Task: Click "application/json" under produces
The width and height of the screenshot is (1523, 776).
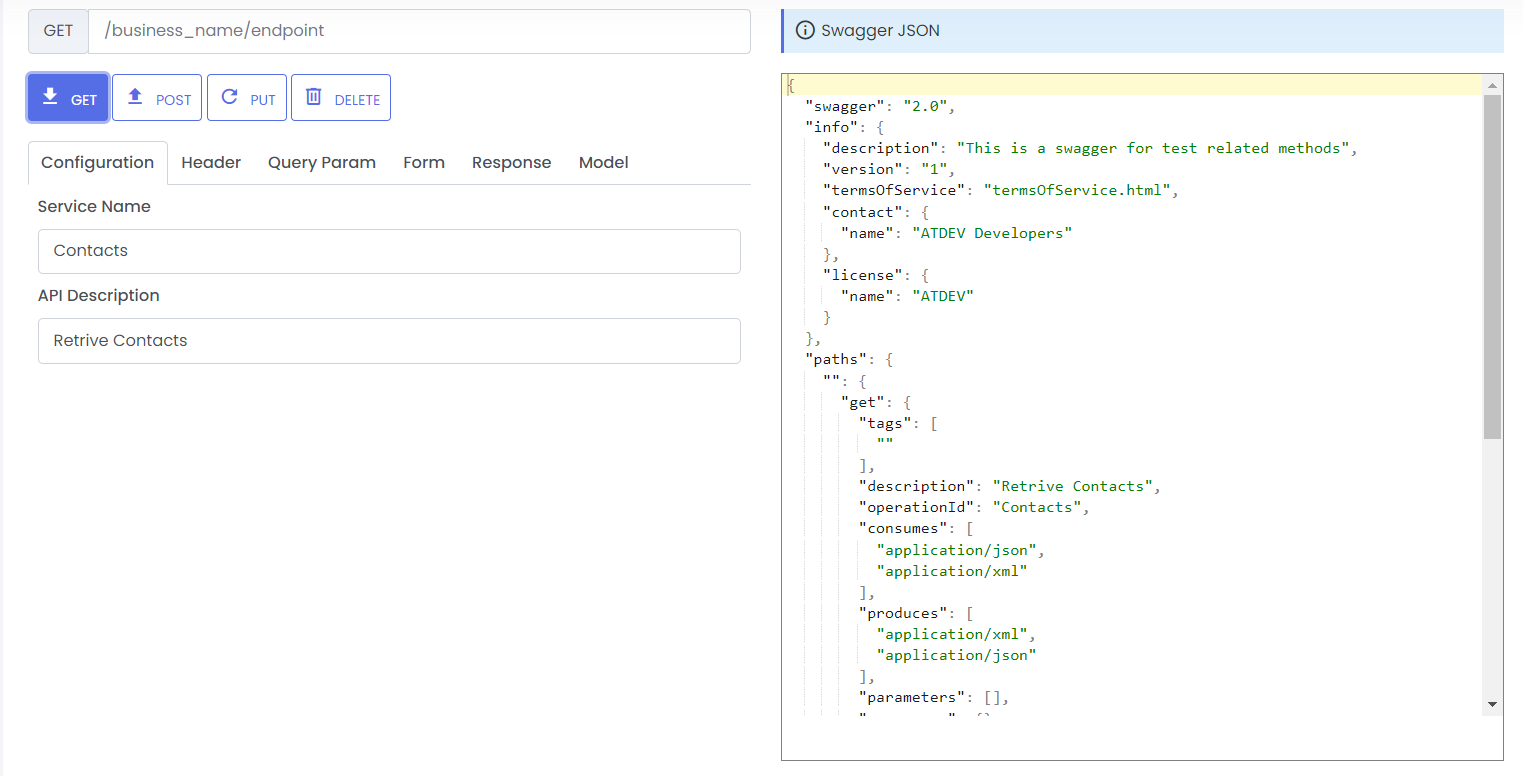Action: point(957,655)
